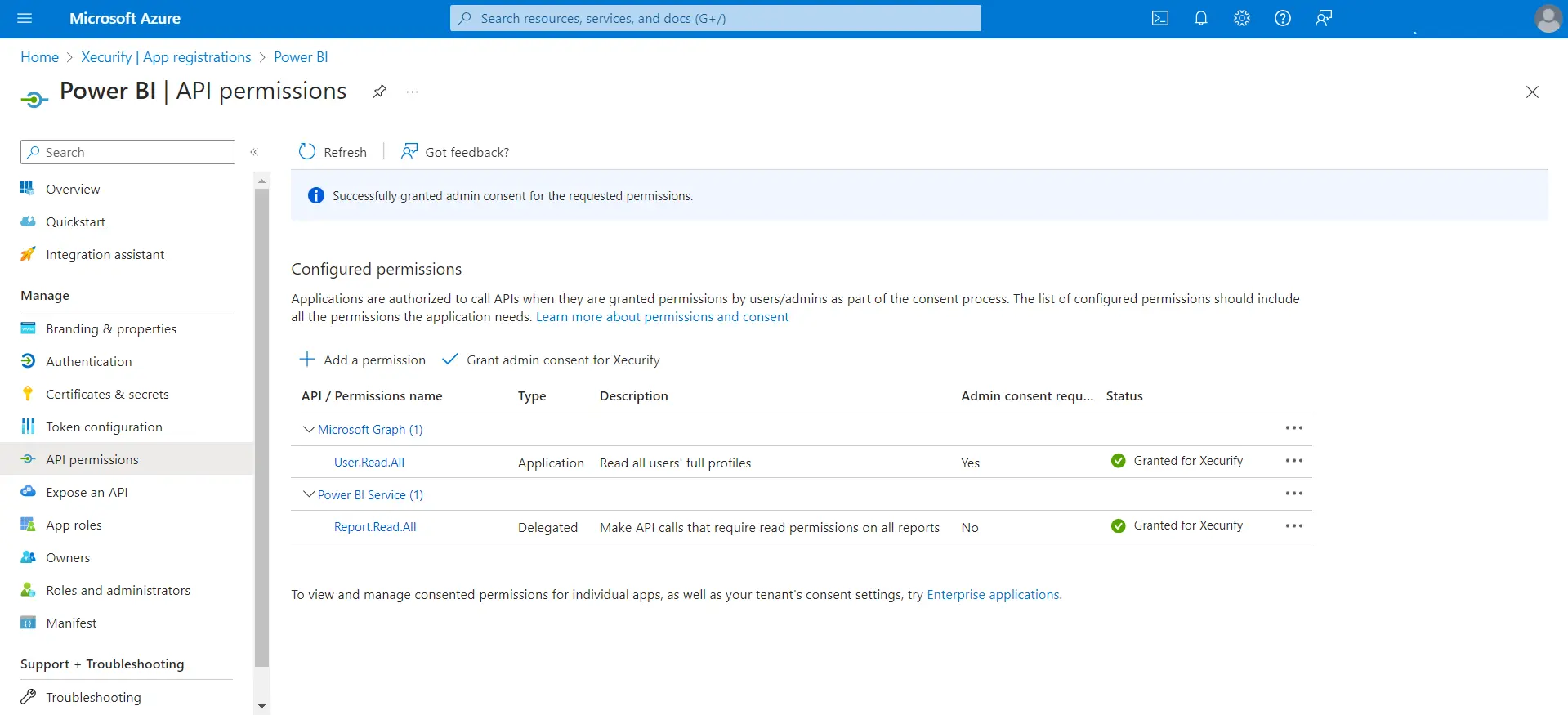Open the blade's more options ellipsis beside the pin
Image resolution: width=1568 pixels, height=715 pixels.
coord(412,92)
